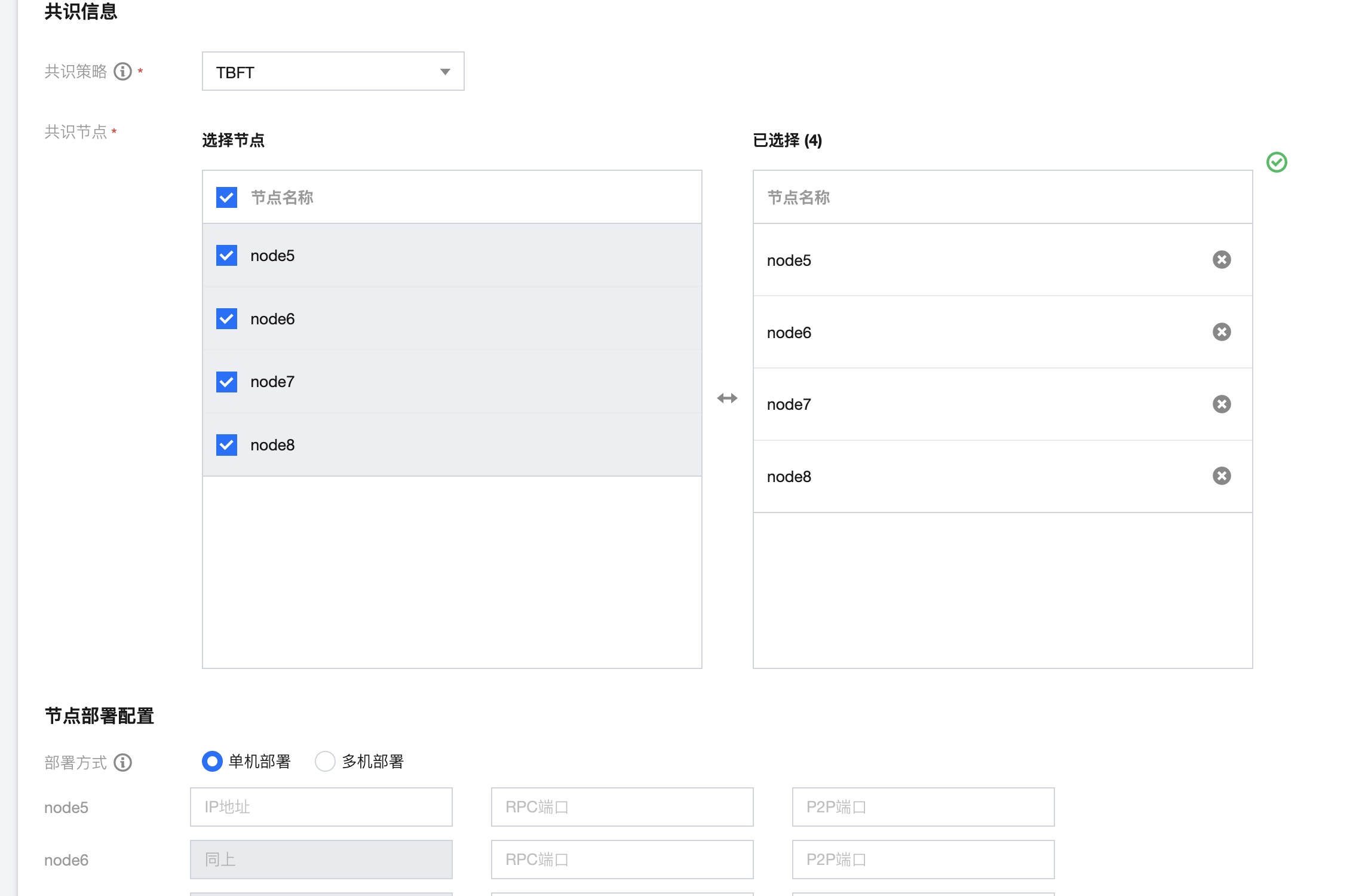Click node6 P2P端口 input field
Viewport: 1368px width, 896px height.
(923, 860)
